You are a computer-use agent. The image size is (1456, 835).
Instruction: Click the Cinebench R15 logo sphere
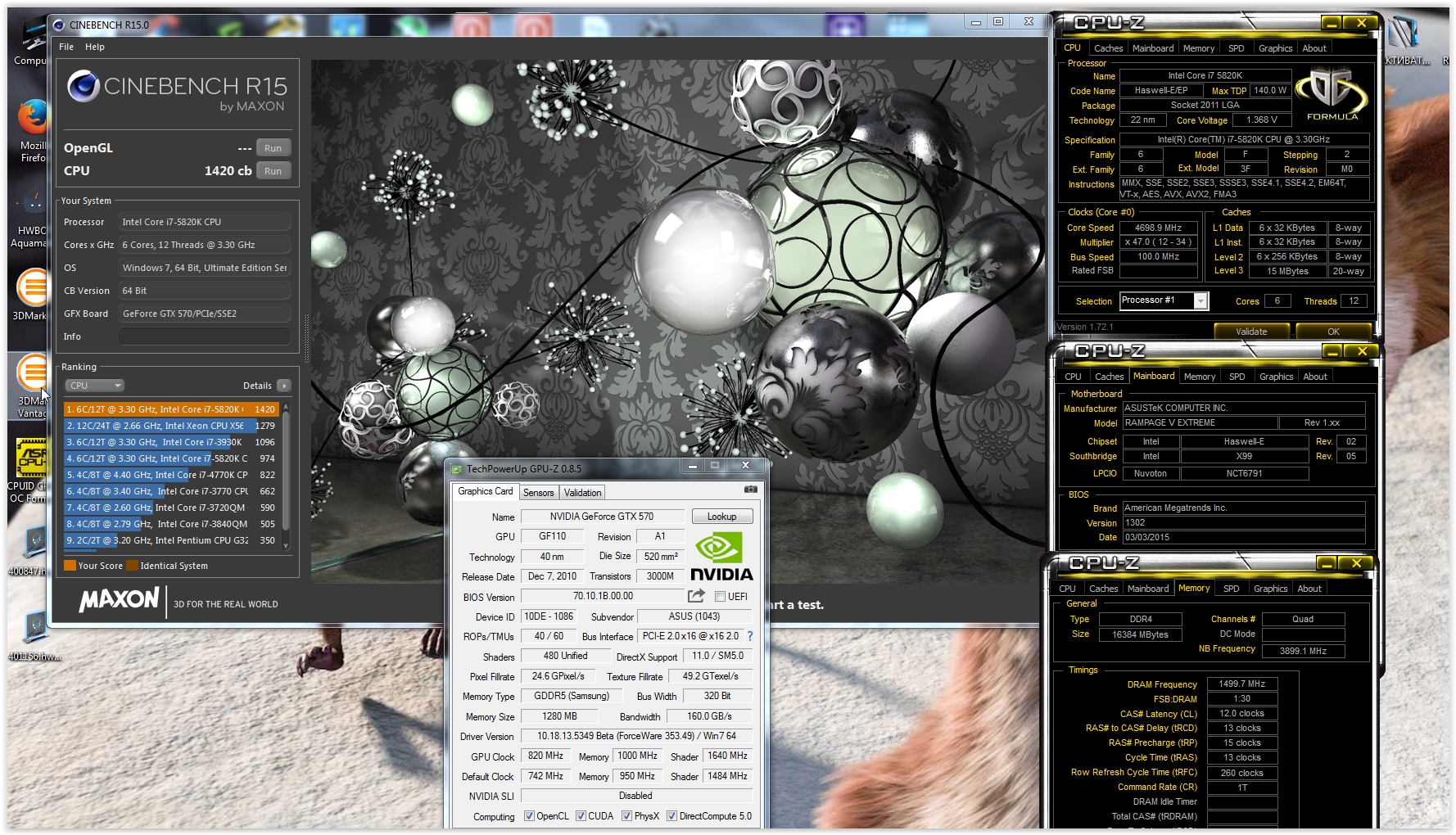click(x=83, y=85)
